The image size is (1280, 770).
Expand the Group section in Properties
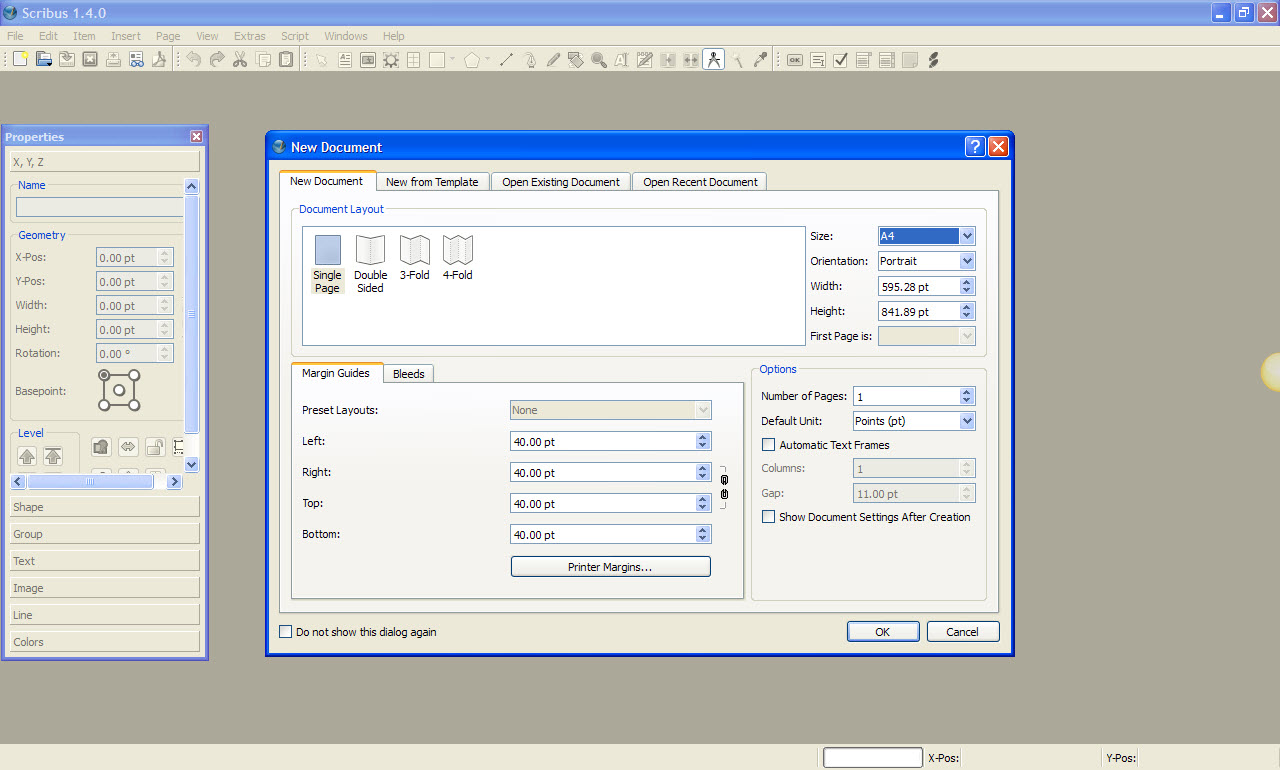(x=105, y=534)
